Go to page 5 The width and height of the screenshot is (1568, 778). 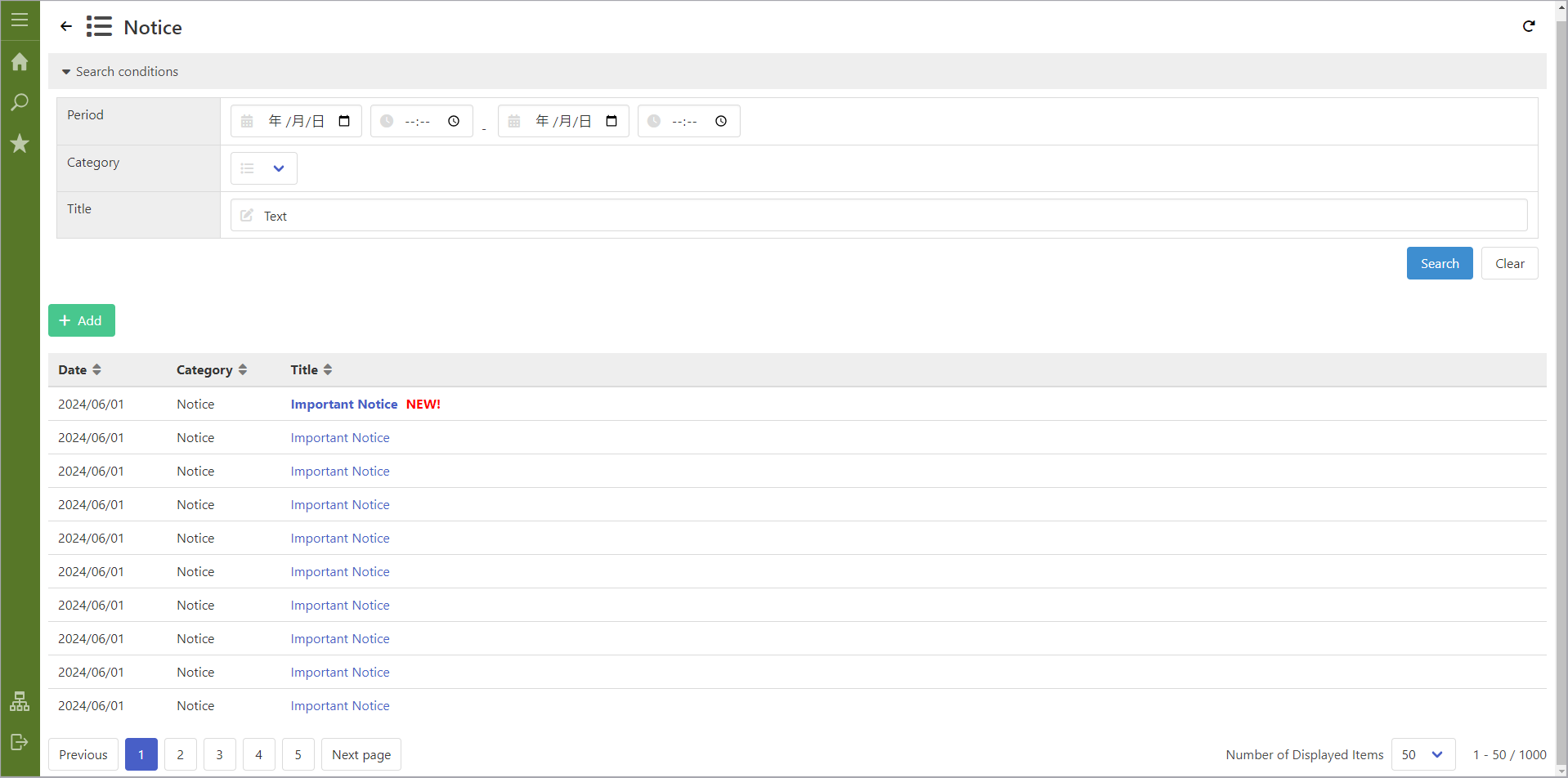298,754
